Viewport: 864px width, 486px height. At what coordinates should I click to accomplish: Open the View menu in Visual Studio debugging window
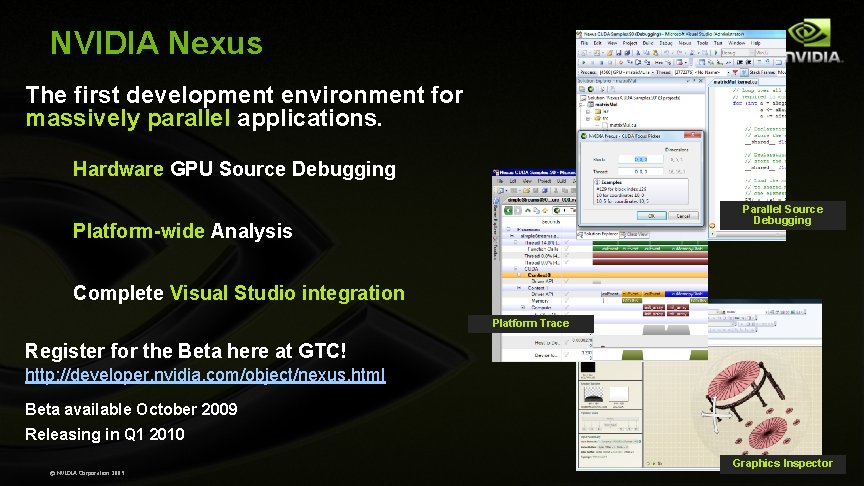[612, 43]
